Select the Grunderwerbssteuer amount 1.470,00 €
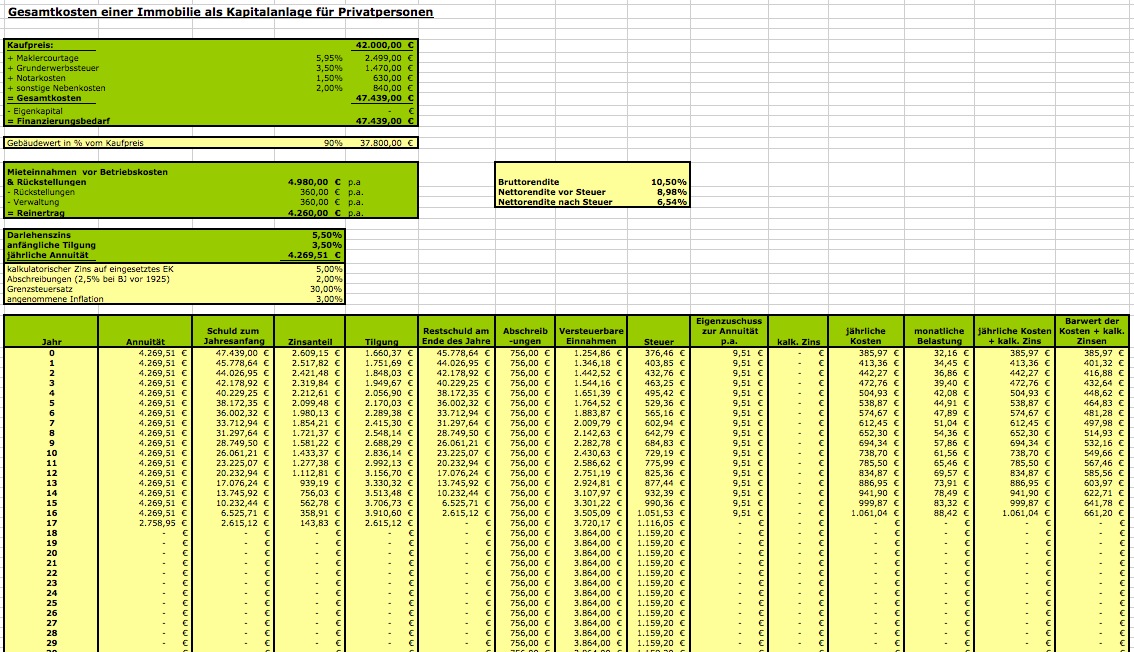This screenshot has width=1134, height=652. (x=388, y=68)
